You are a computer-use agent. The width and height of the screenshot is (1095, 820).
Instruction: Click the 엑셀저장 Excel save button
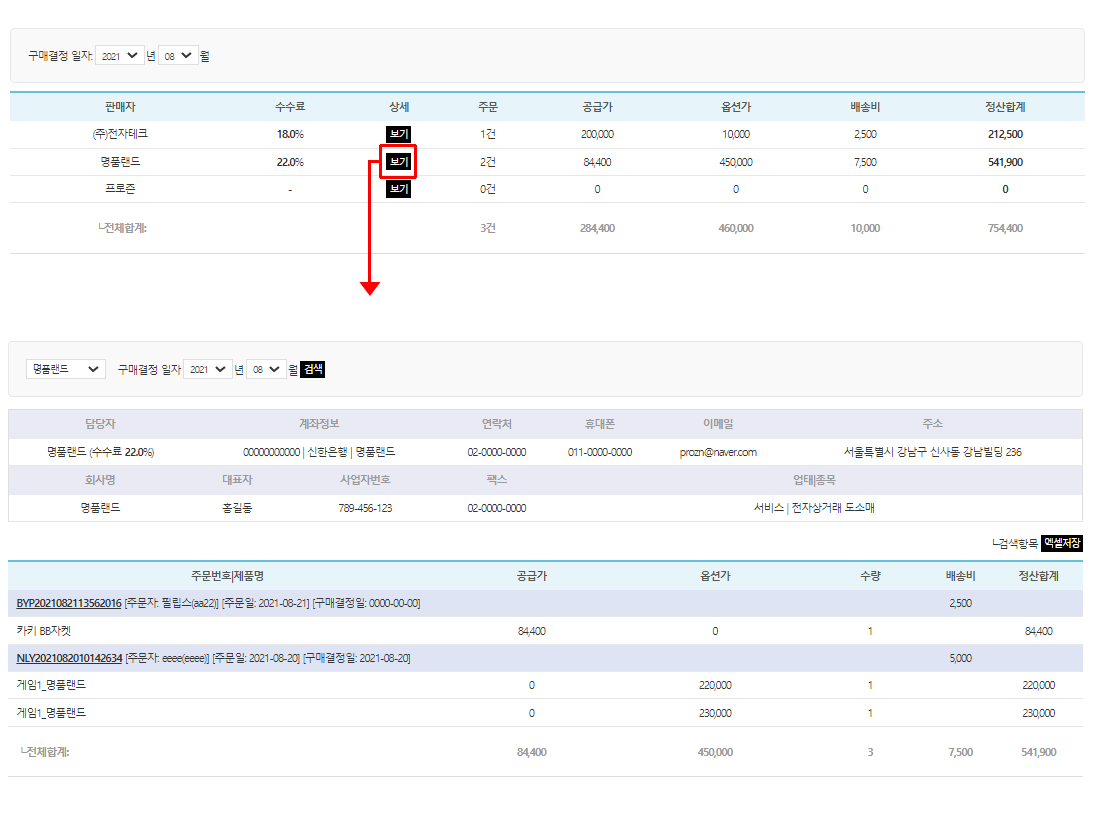(x=1062, y=543)
